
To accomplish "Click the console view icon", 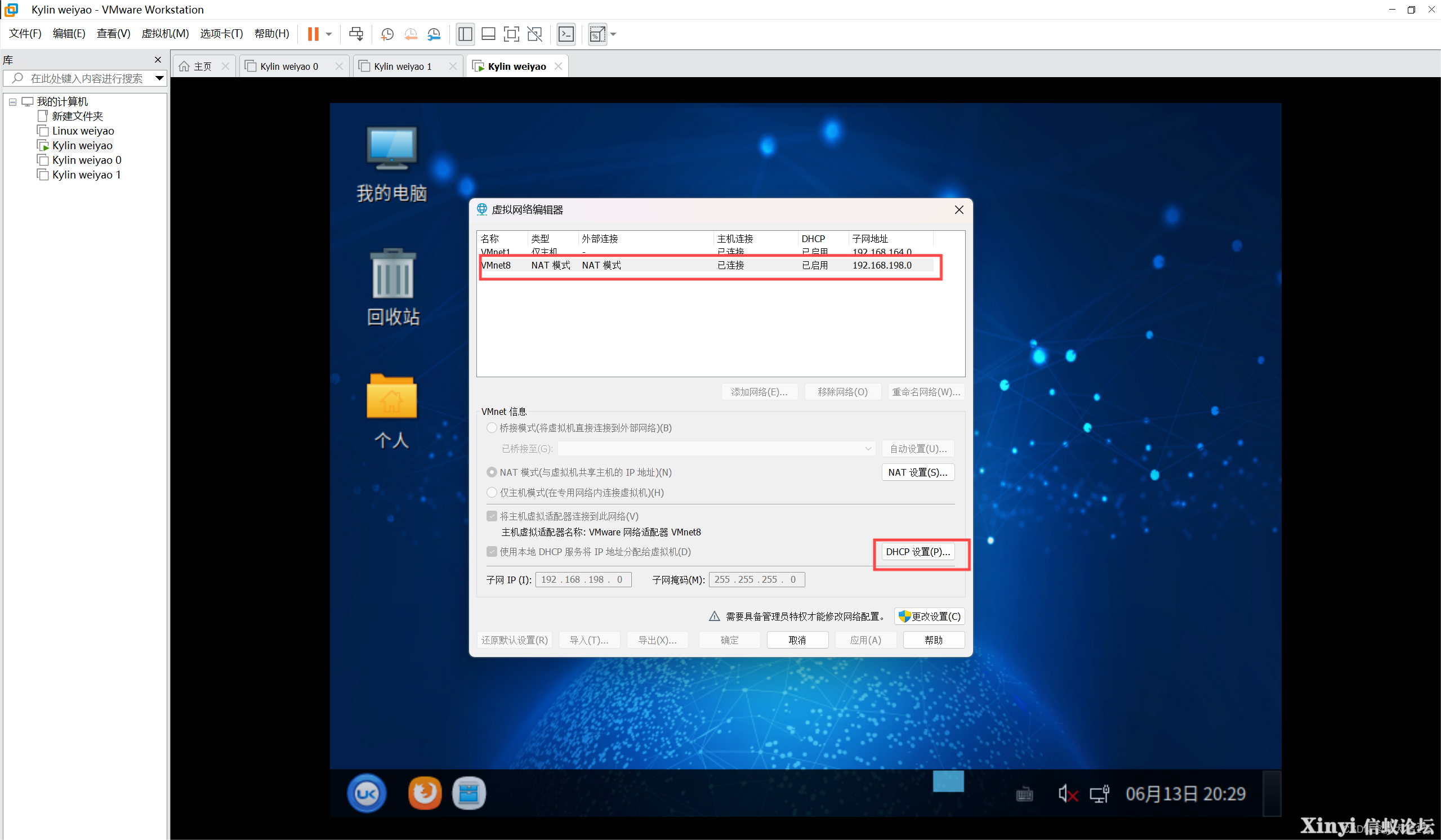I will 566,34.
